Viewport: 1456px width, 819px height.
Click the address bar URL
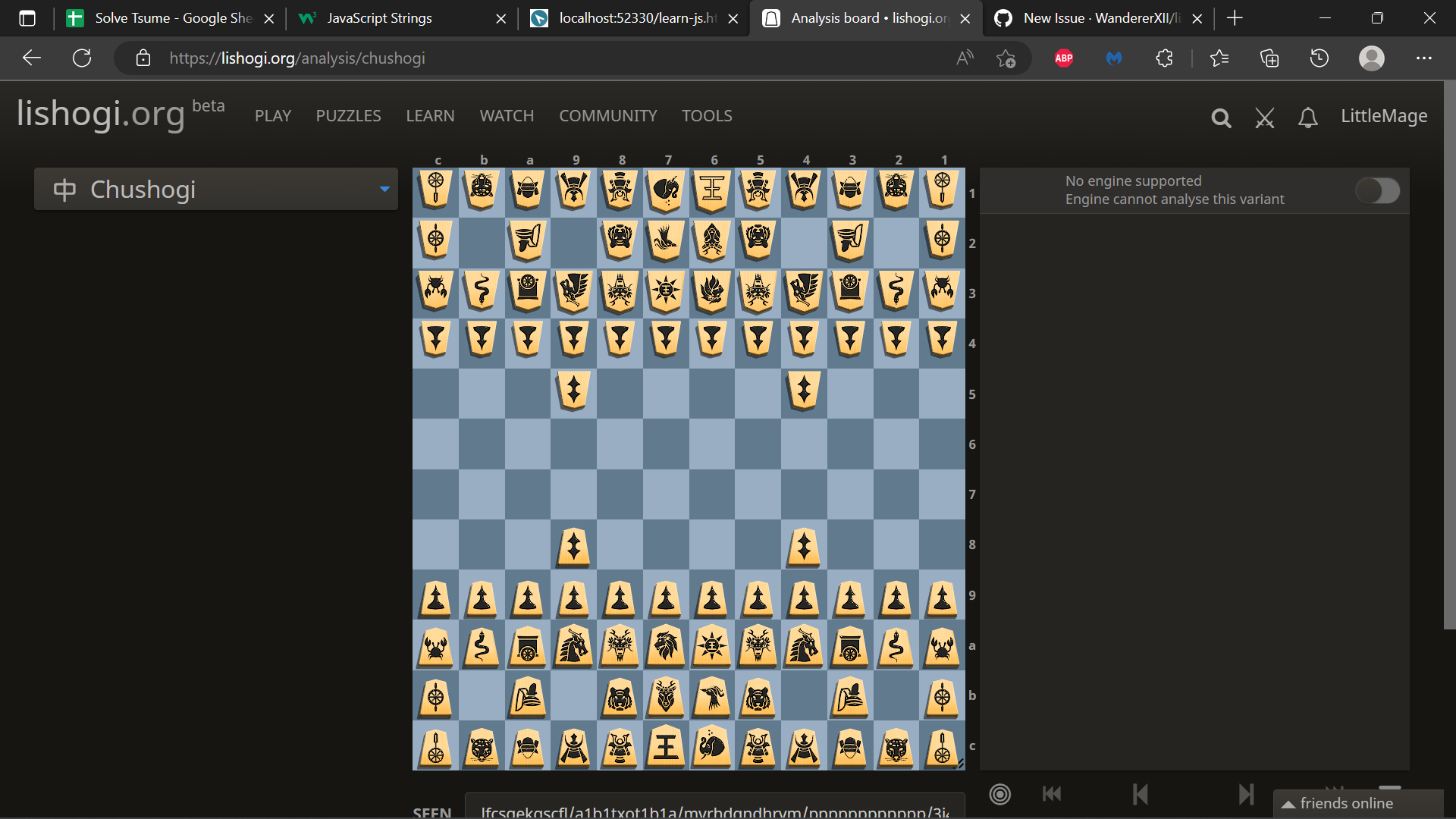tap(297, 58)
